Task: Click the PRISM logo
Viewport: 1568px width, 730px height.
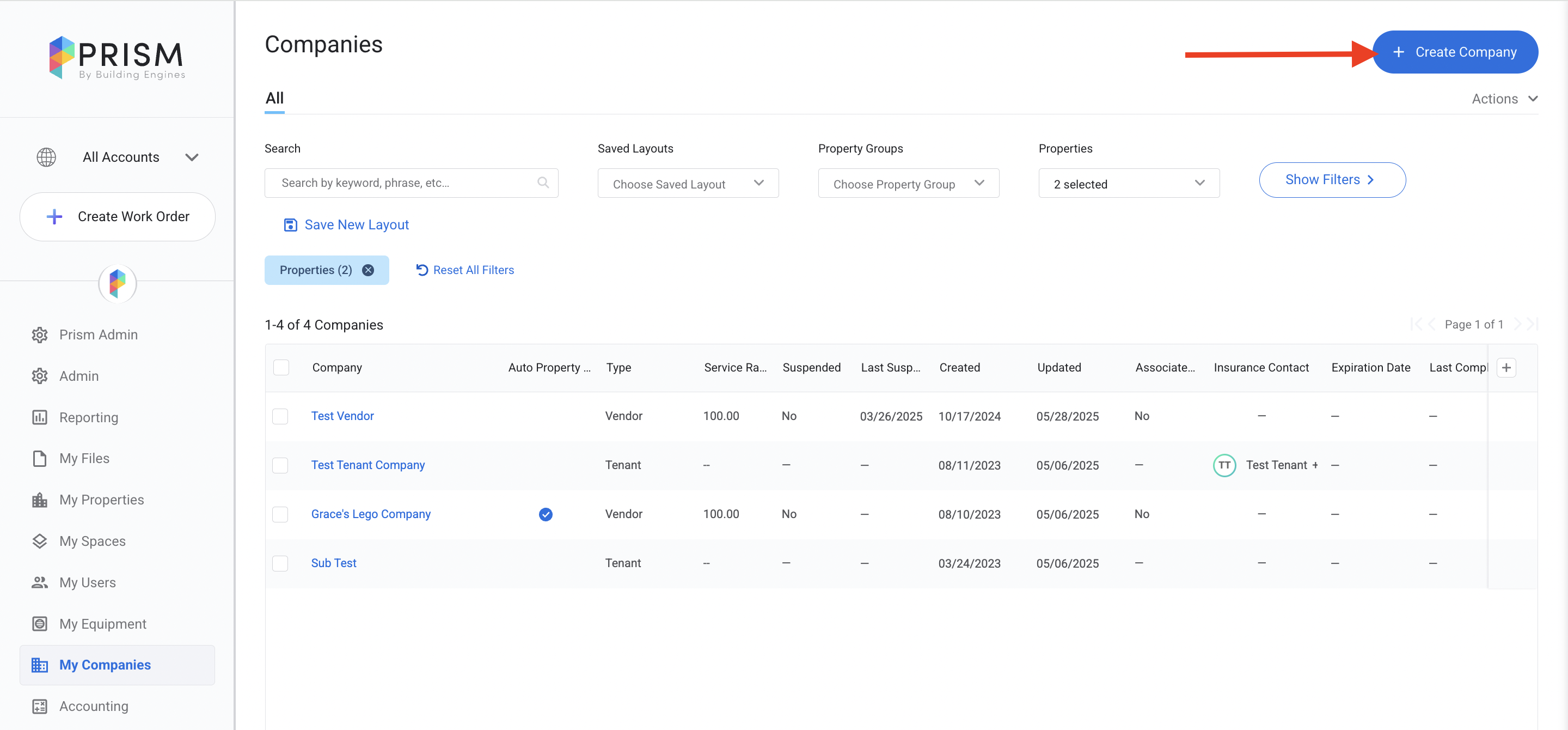Action: pyautogui.click(x=117, y=57)
